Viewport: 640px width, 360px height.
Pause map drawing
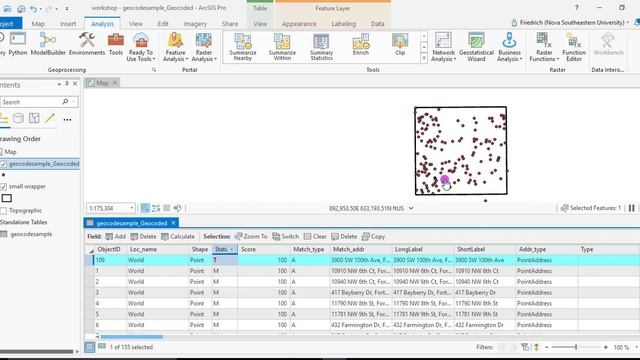point(631,208)
